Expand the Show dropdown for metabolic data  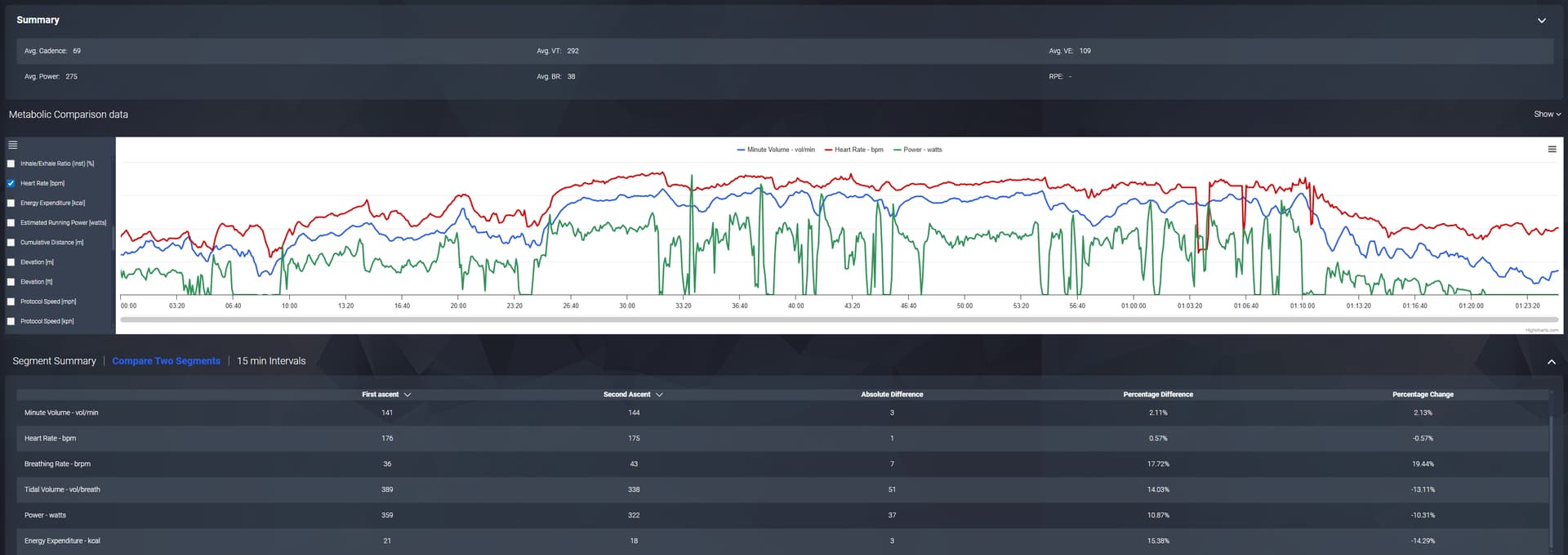point(1546,114)
